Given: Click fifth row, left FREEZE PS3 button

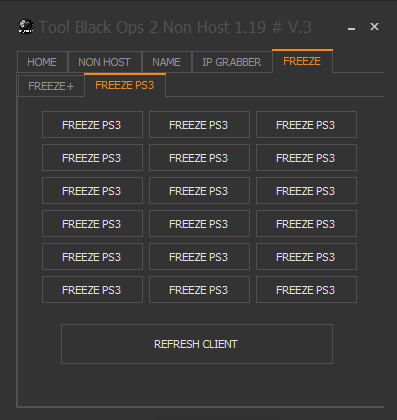Looking at the screenshot, I should pos(92,257).
